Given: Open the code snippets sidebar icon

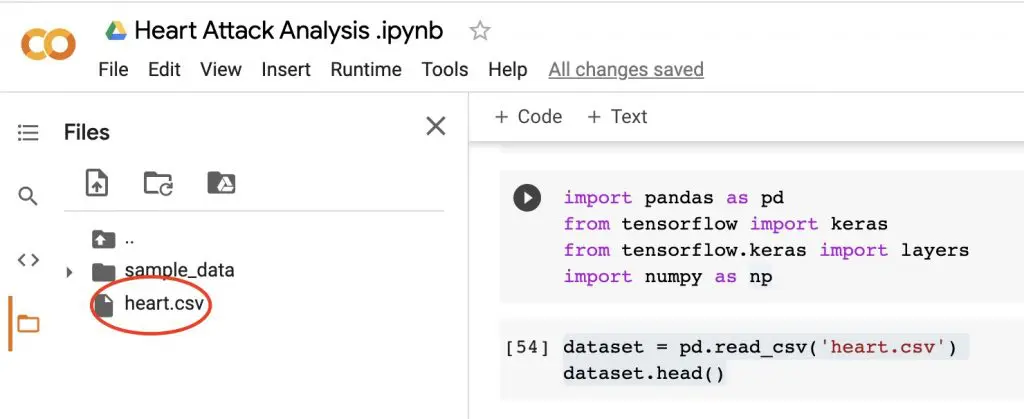Looking at the screenshot, I should click(28, 260).
